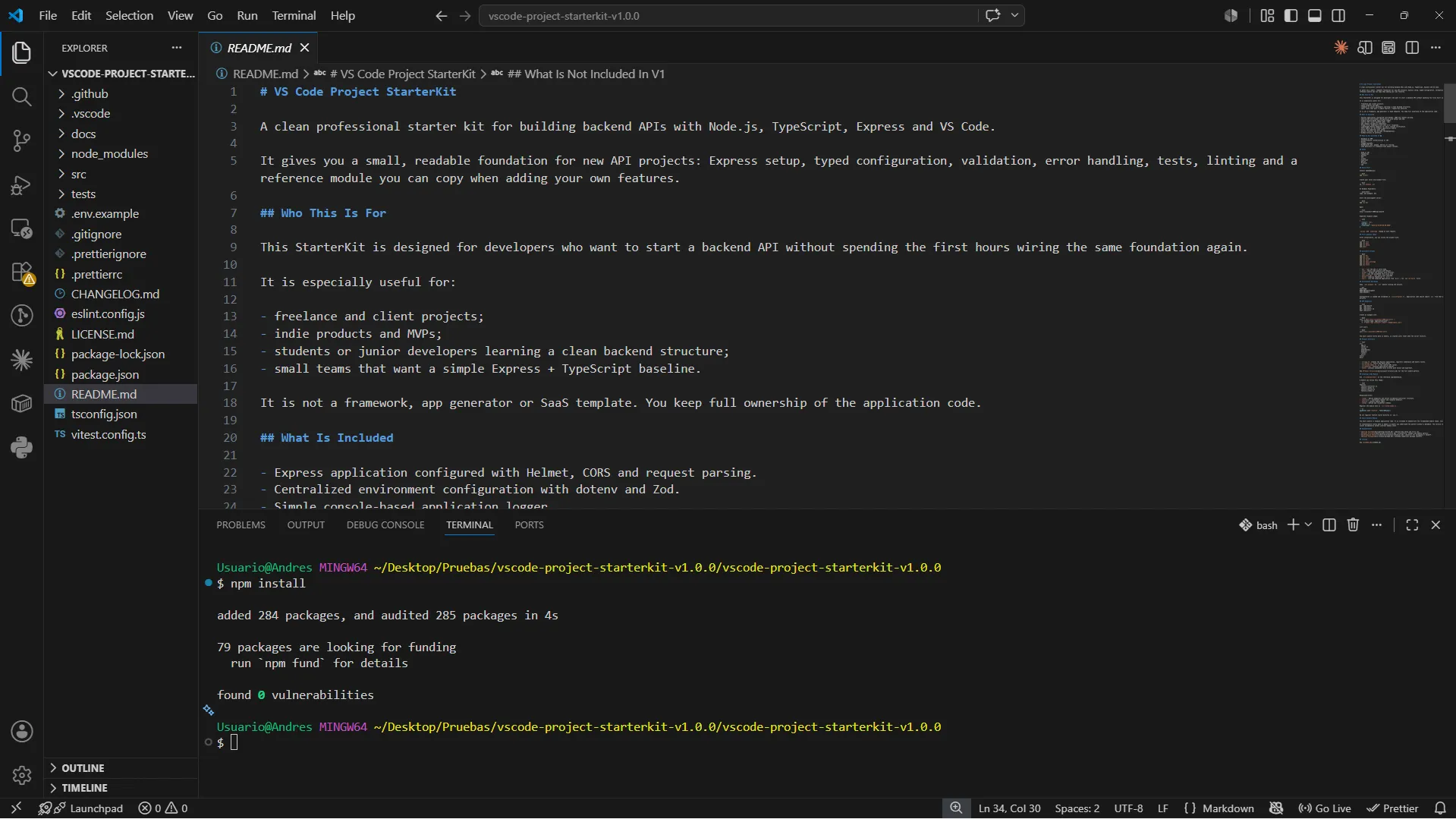Open the Source Control view
This screenshot has height=819, width=1456.
point(21,140)
